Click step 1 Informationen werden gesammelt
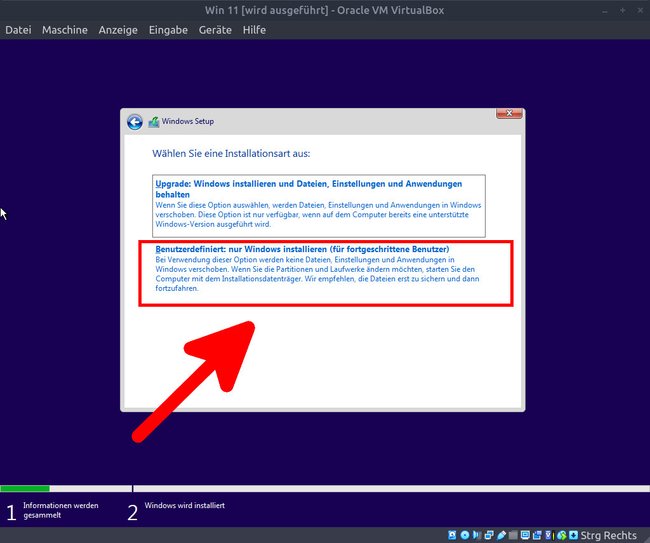Image resolution: width=650 pixels, height=543 pixels. point(53,511)
